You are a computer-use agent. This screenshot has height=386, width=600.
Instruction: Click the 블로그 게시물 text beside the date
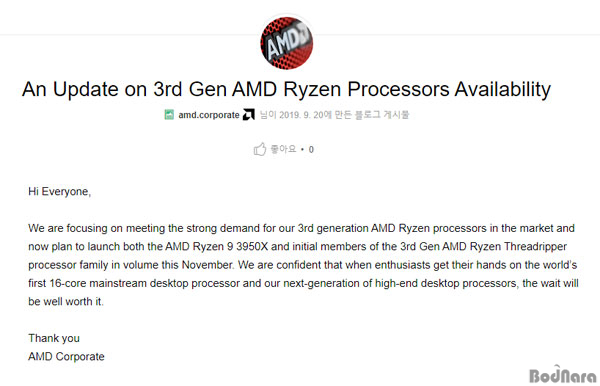pyautogui.click(x=382, y=115)
